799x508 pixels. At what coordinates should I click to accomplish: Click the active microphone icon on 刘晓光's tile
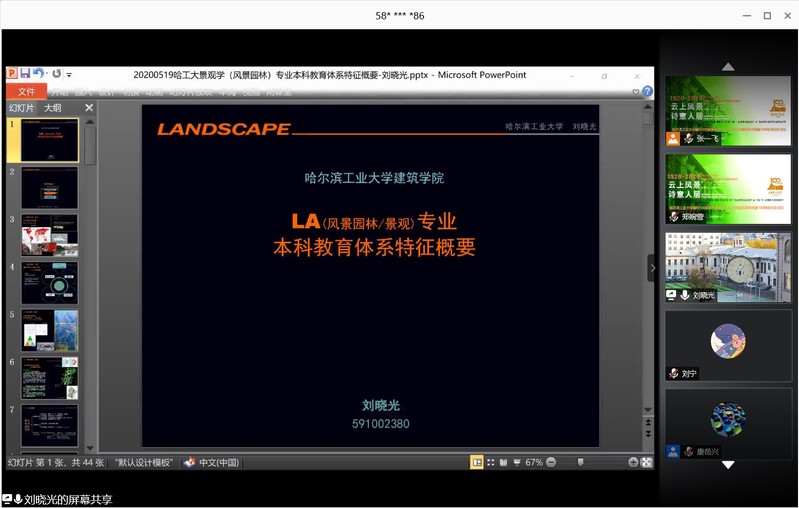coord(685,295)
